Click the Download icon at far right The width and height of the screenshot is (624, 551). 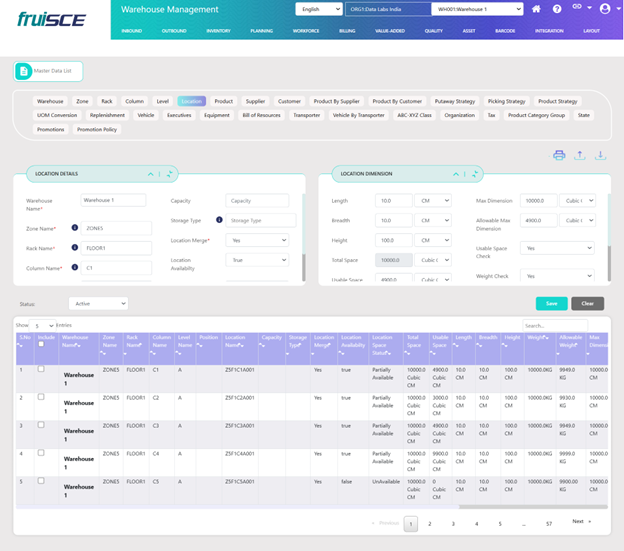pos(600,155)
